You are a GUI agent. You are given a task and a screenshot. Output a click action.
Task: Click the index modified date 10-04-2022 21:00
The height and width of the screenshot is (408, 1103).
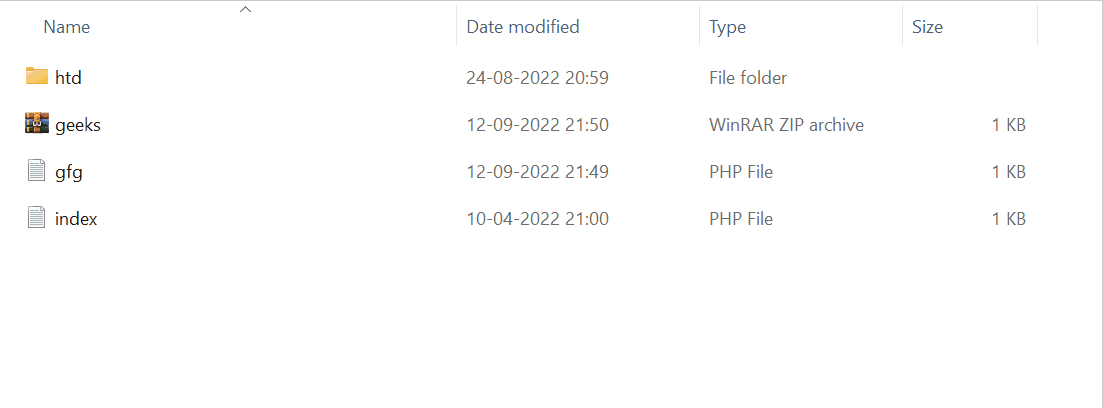tap(537, 219)
